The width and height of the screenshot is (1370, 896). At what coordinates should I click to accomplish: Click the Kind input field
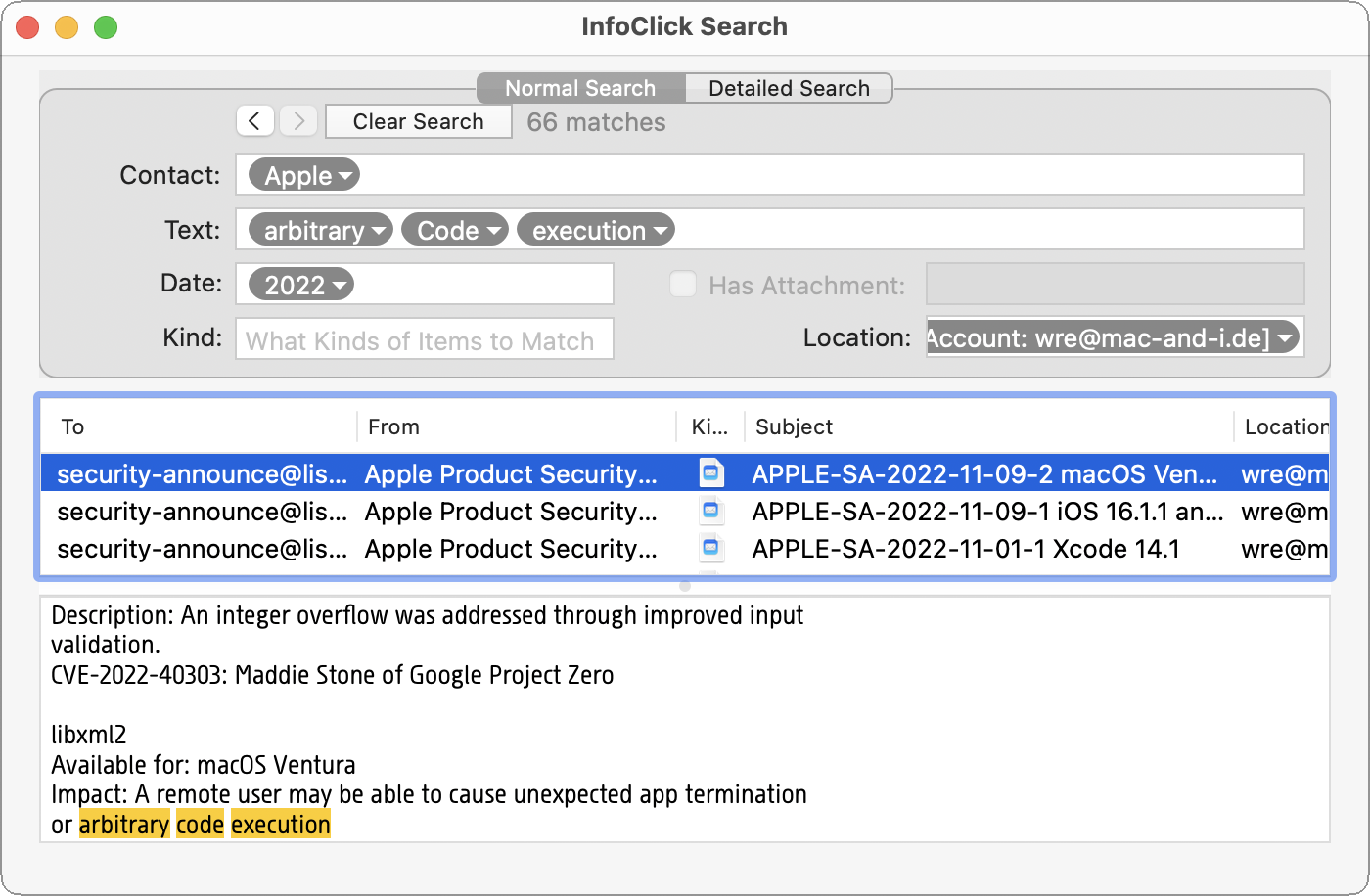(x=425, y=339)
